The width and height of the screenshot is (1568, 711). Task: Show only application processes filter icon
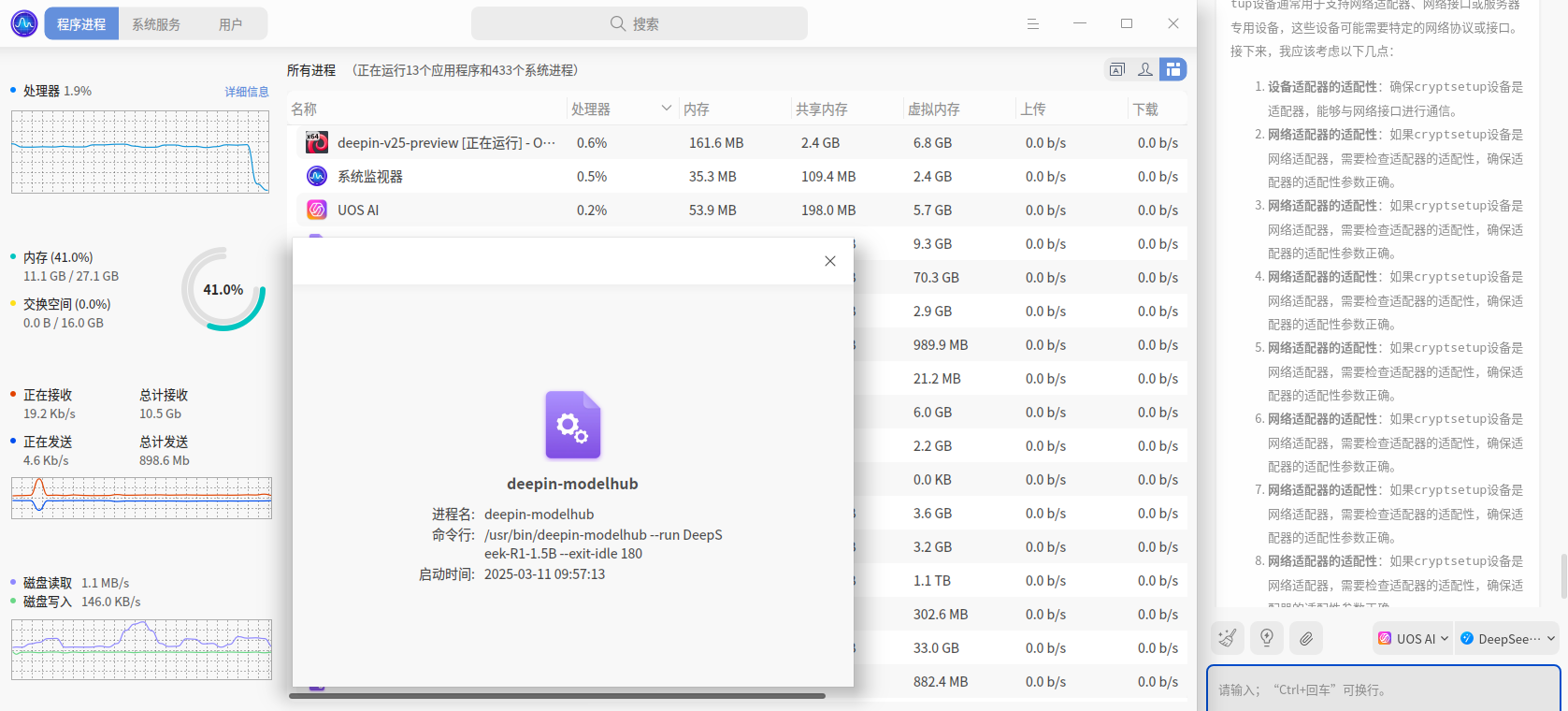(x=1117, y=69)
